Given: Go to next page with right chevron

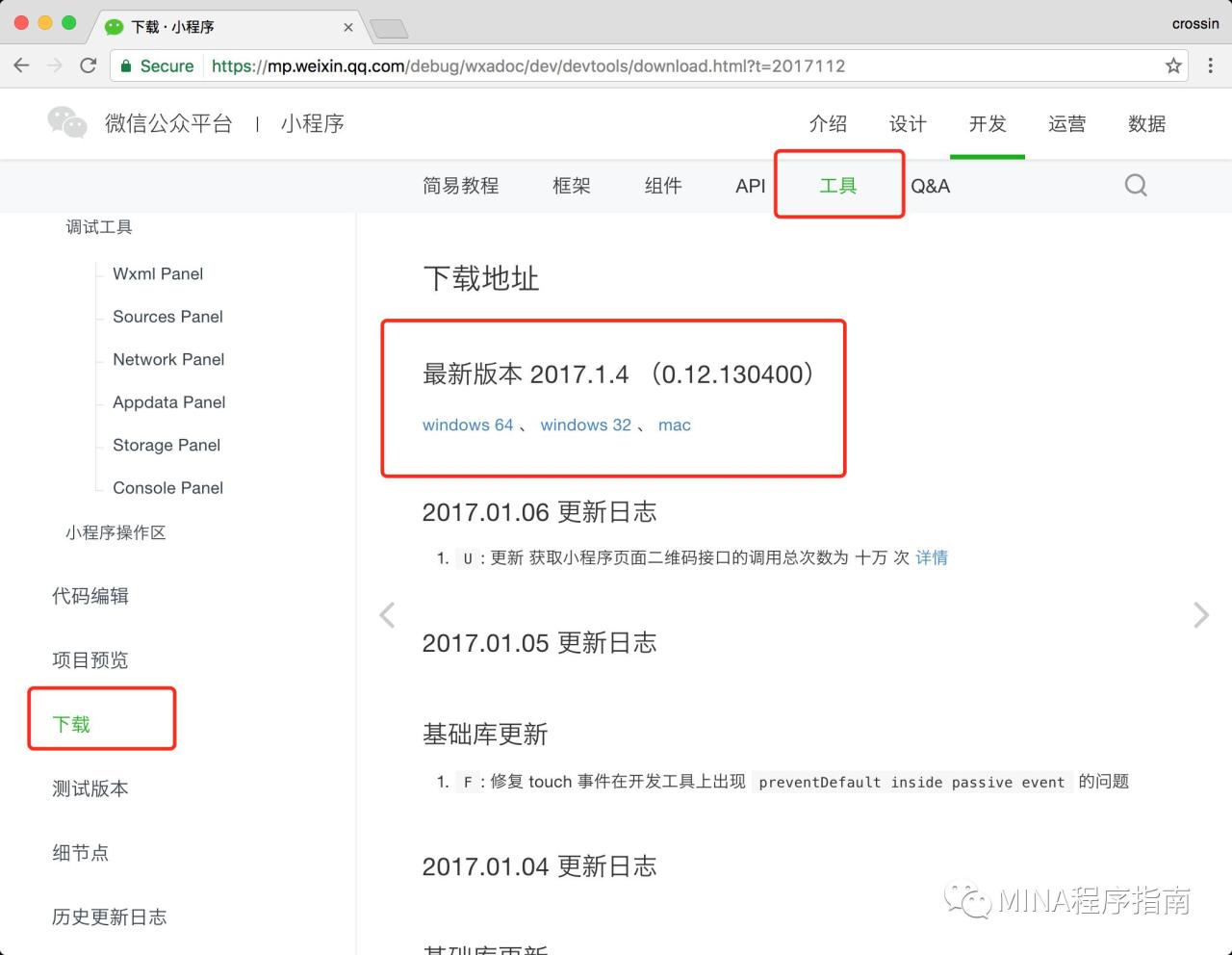Looking at the screenshot, I should point(1200,614).
